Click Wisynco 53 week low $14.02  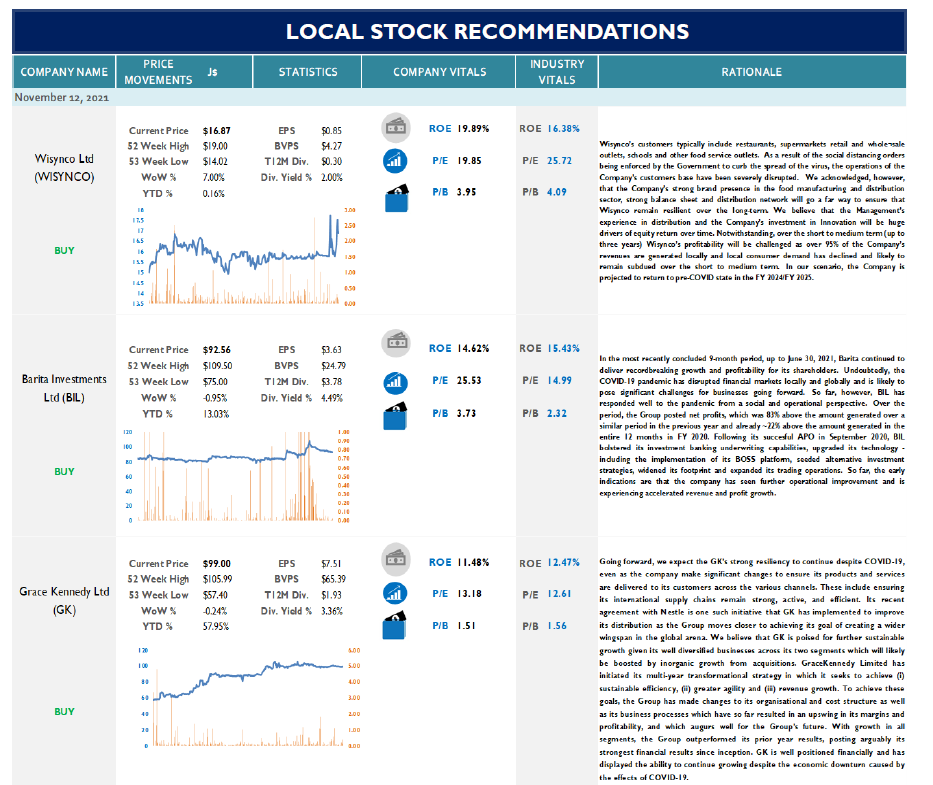(x=215, y=161)
